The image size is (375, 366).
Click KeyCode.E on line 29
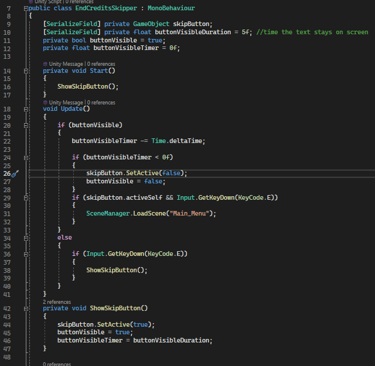tap(256, 198)
